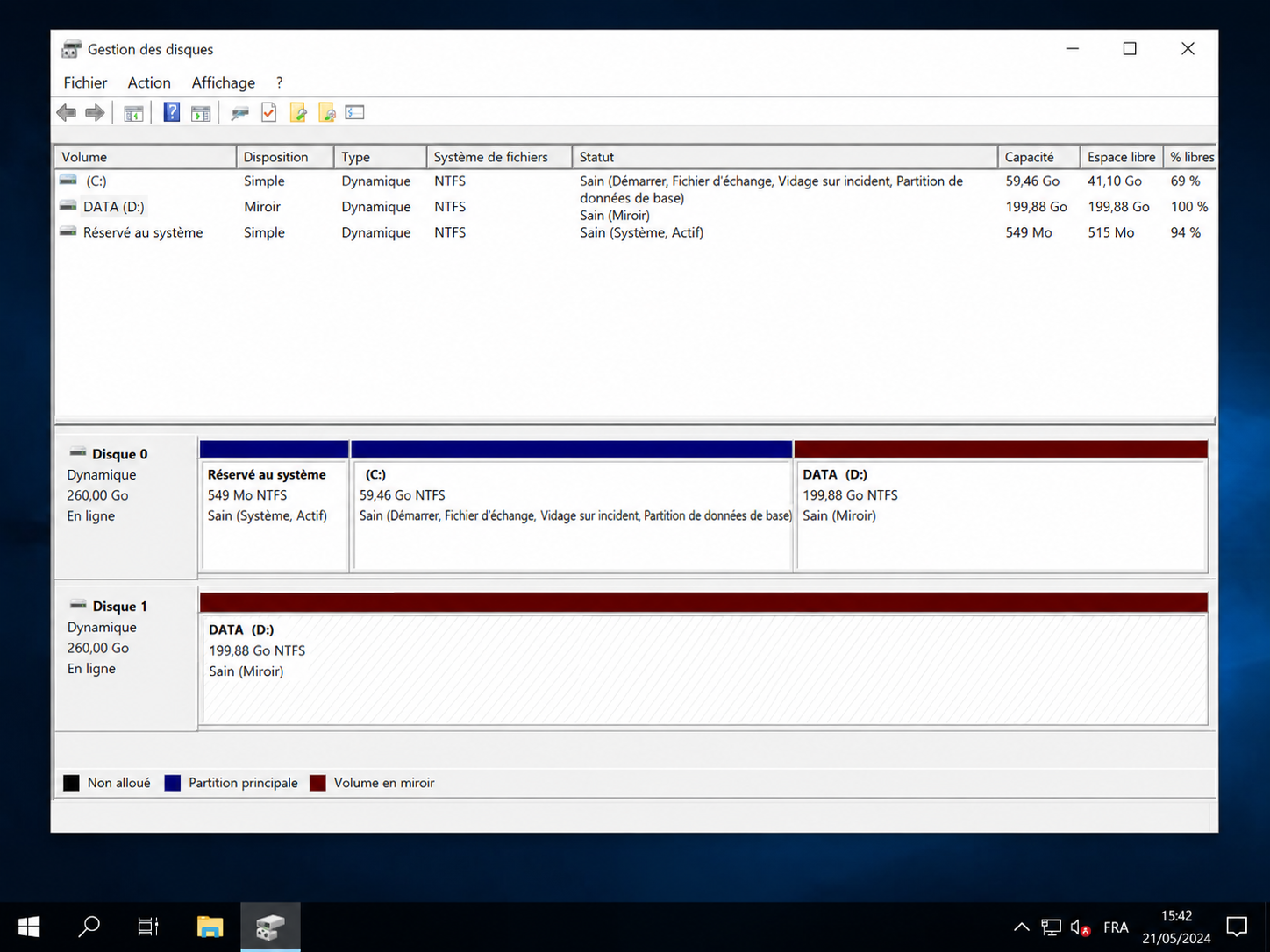Click the Back arrow in toolbar

point(67,112)
